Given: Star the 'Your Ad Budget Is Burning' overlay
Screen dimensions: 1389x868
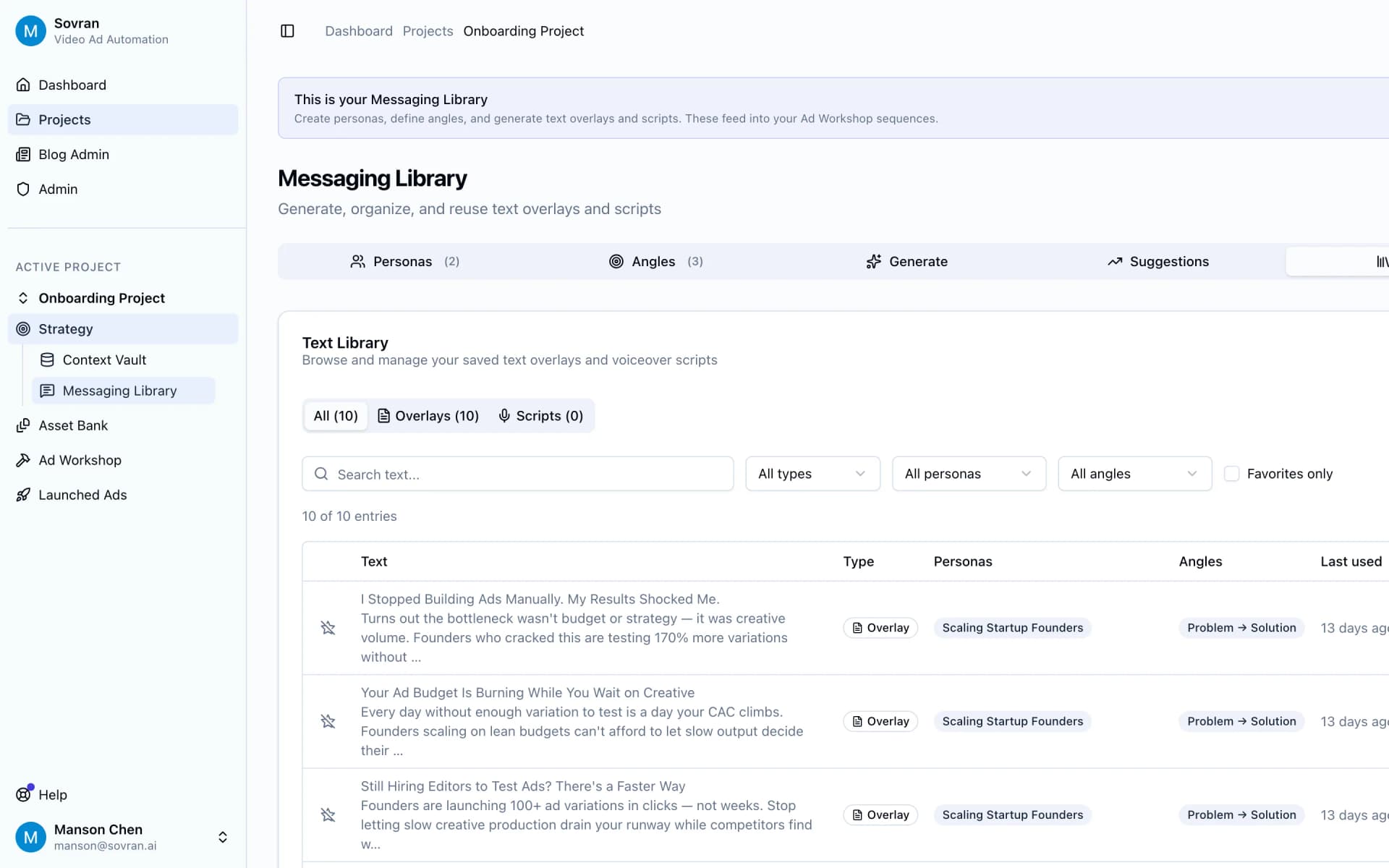Looking at the screenshot, I should point(328,721).
